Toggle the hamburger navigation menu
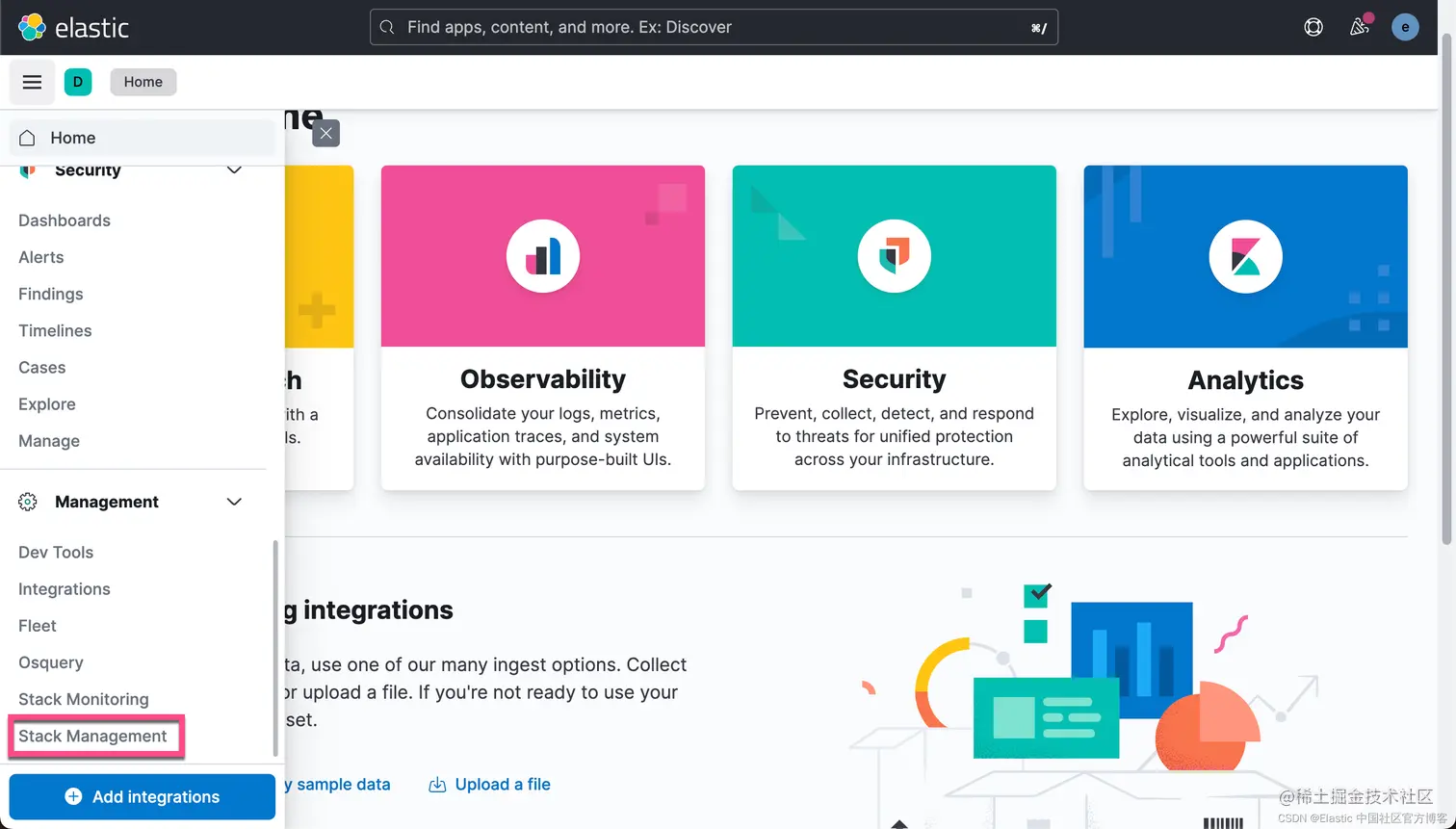 32,82
